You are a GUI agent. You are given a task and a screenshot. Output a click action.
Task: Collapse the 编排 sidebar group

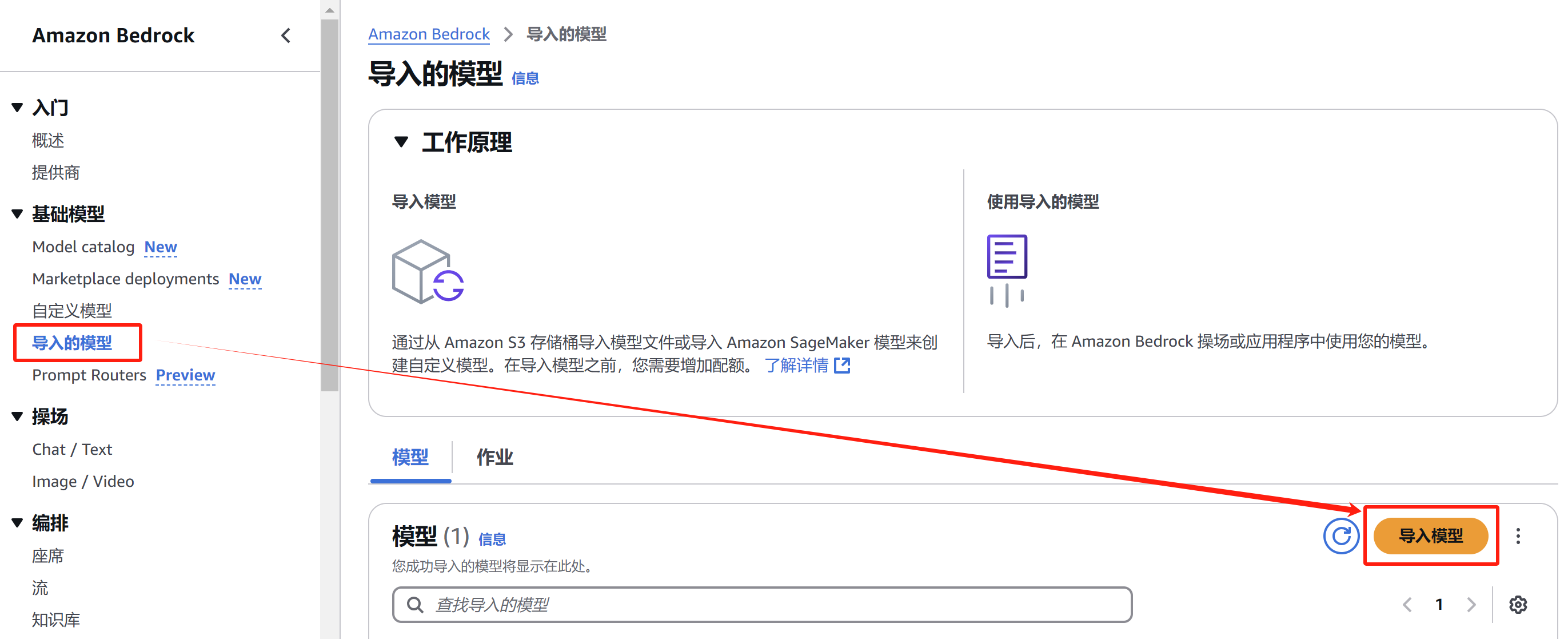coord(17,523)
